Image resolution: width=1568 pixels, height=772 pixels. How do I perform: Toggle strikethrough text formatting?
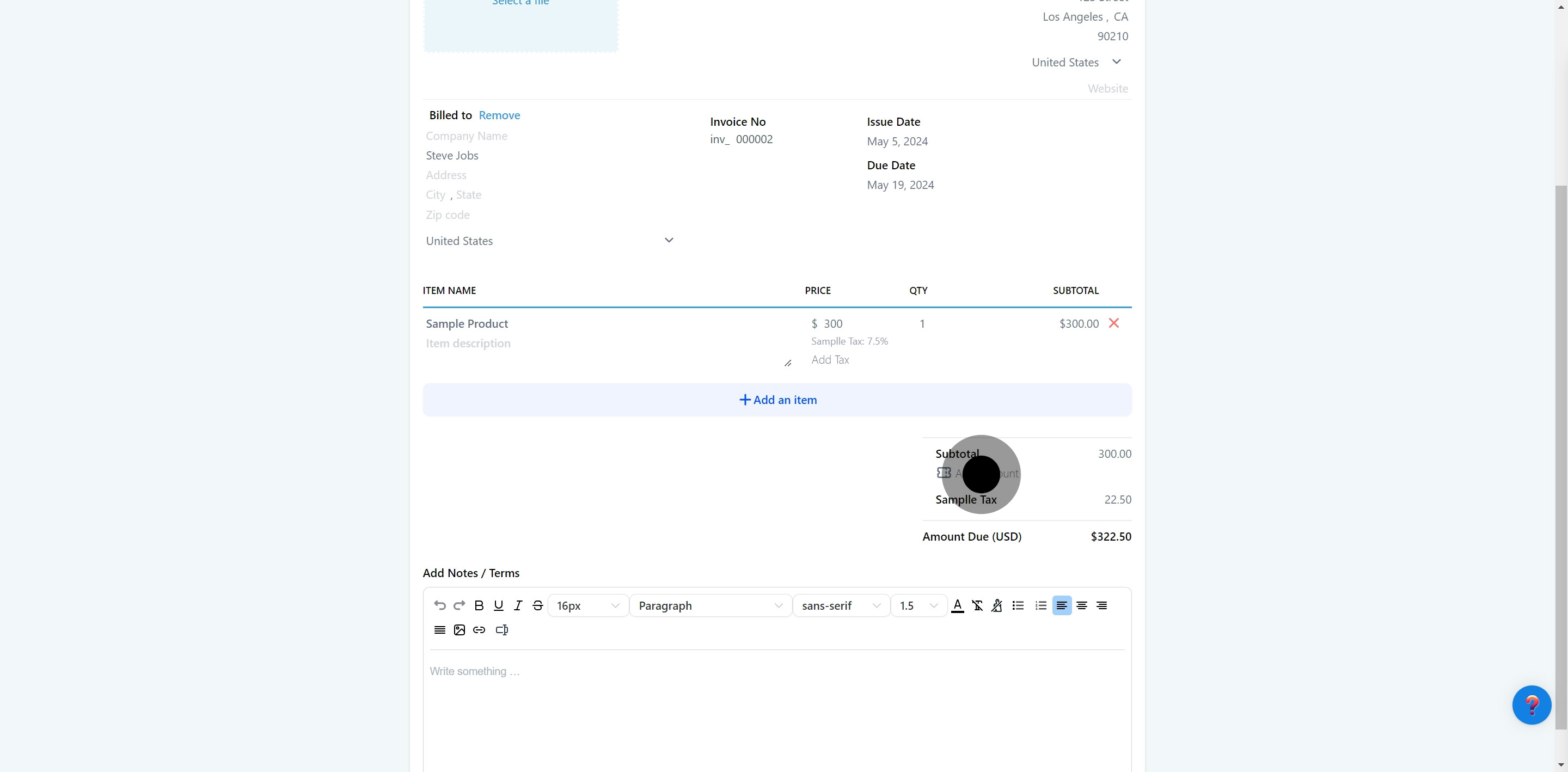coord(537,605)
